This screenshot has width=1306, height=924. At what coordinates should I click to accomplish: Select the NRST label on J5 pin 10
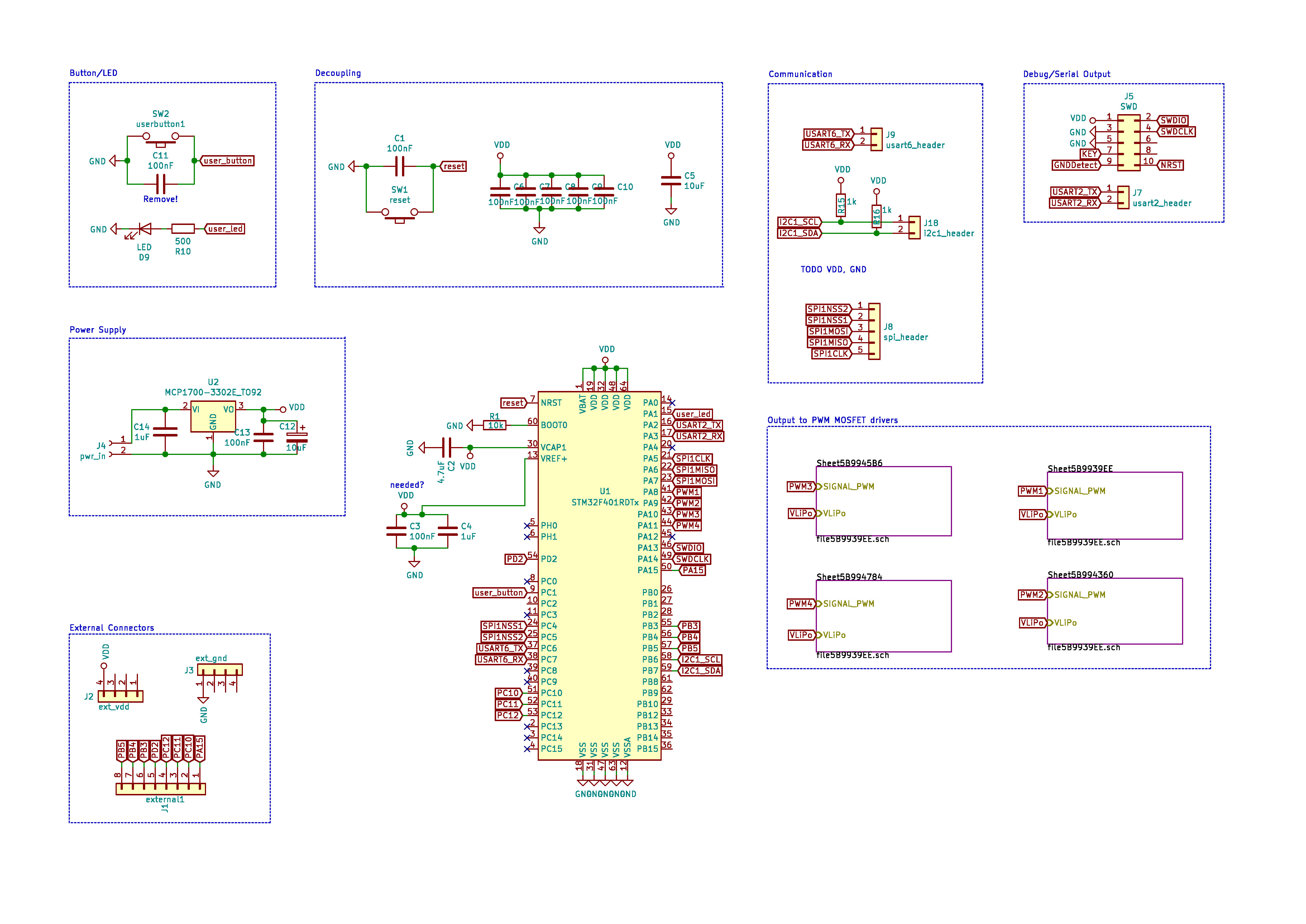(x=1171, y=165)
